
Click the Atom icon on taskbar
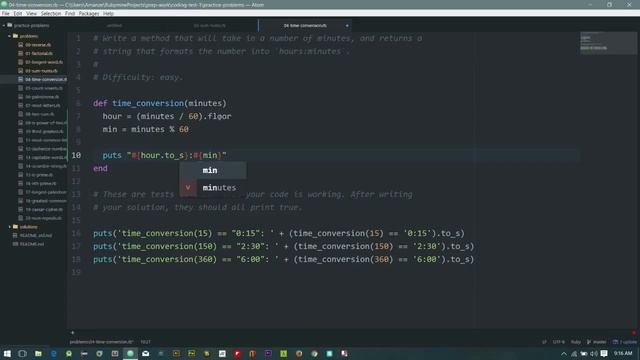pyautogui.click(x=130, y=353)
